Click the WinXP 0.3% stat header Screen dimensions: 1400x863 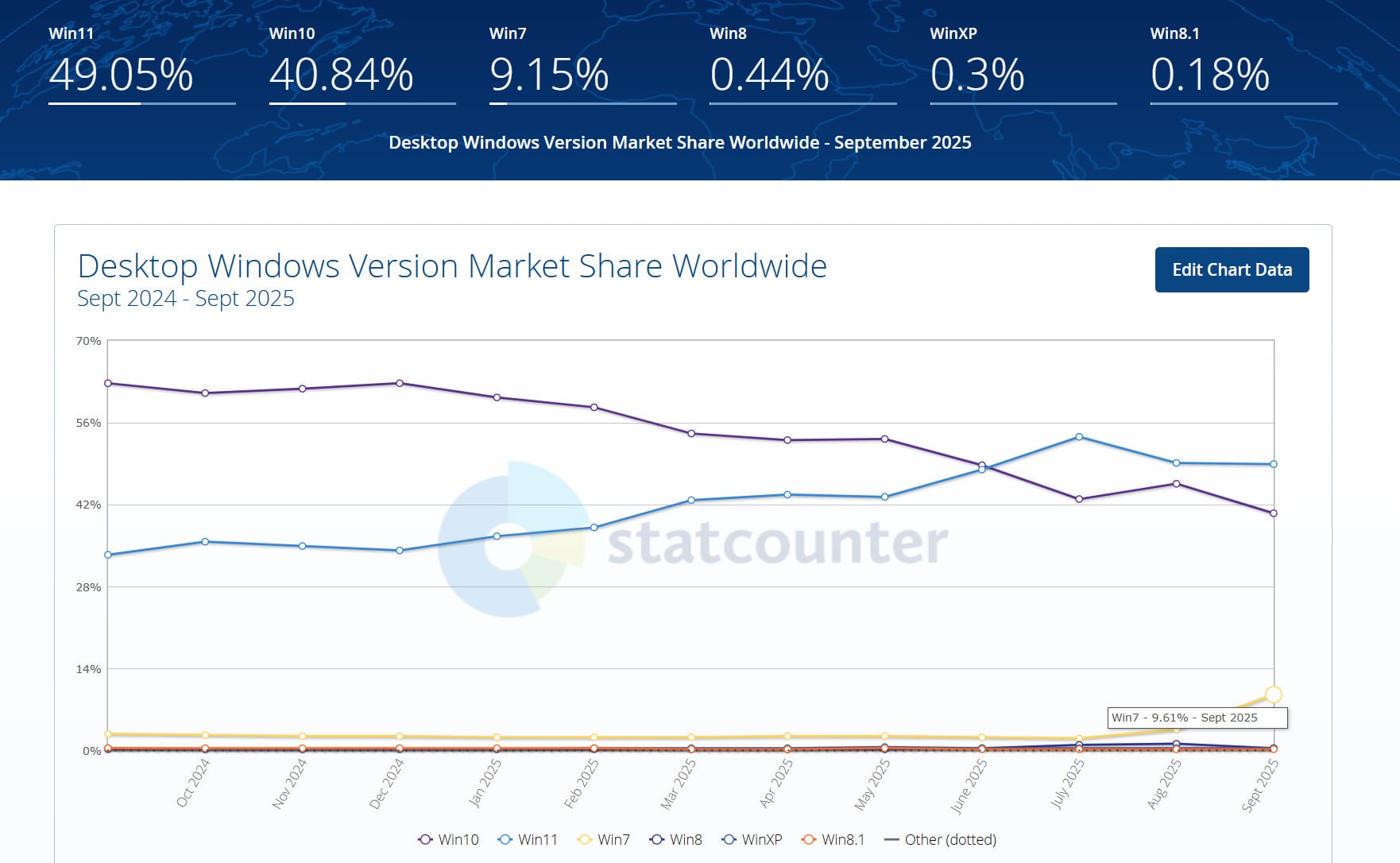[x=977, y=74]
